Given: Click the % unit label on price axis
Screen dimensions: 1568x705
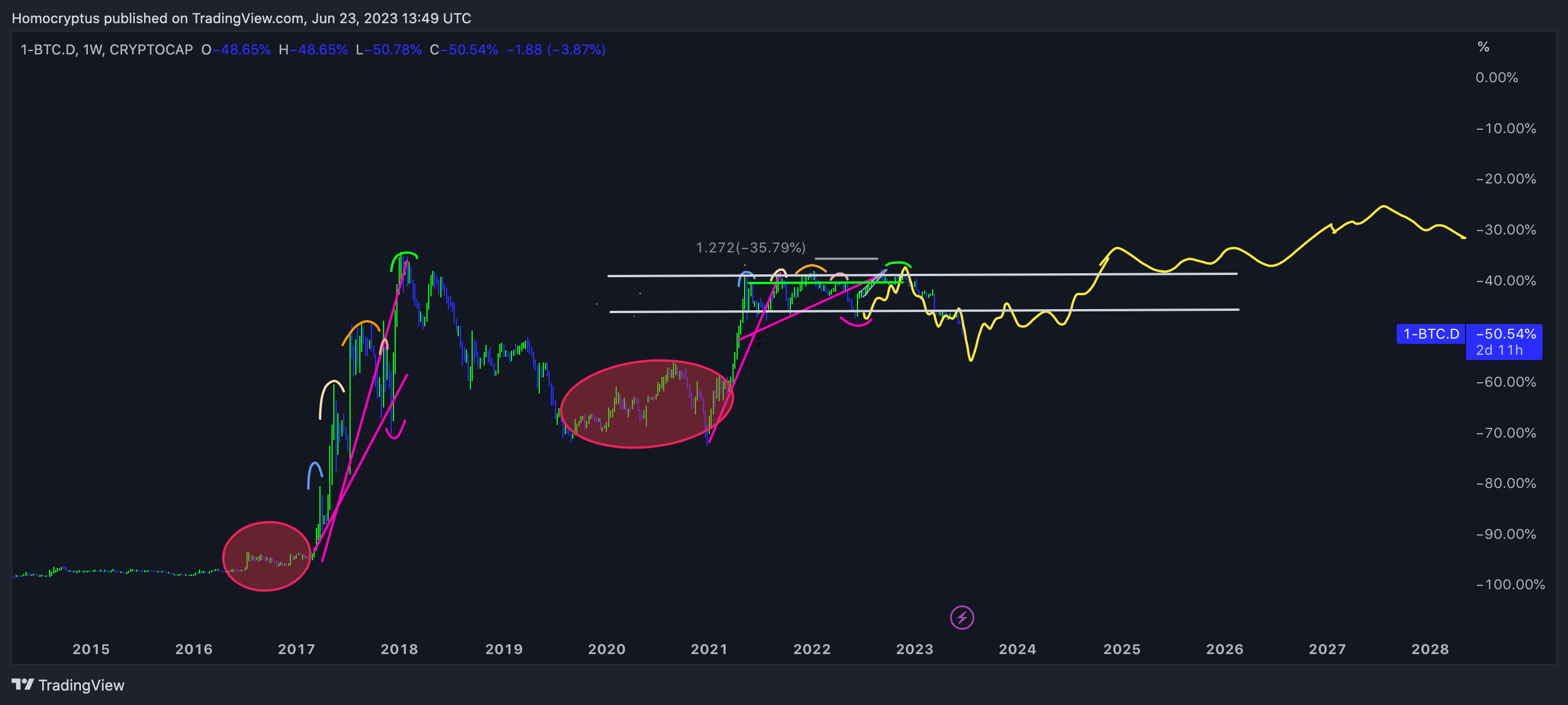Looking at the screenshot, I should pos(1484,47).
